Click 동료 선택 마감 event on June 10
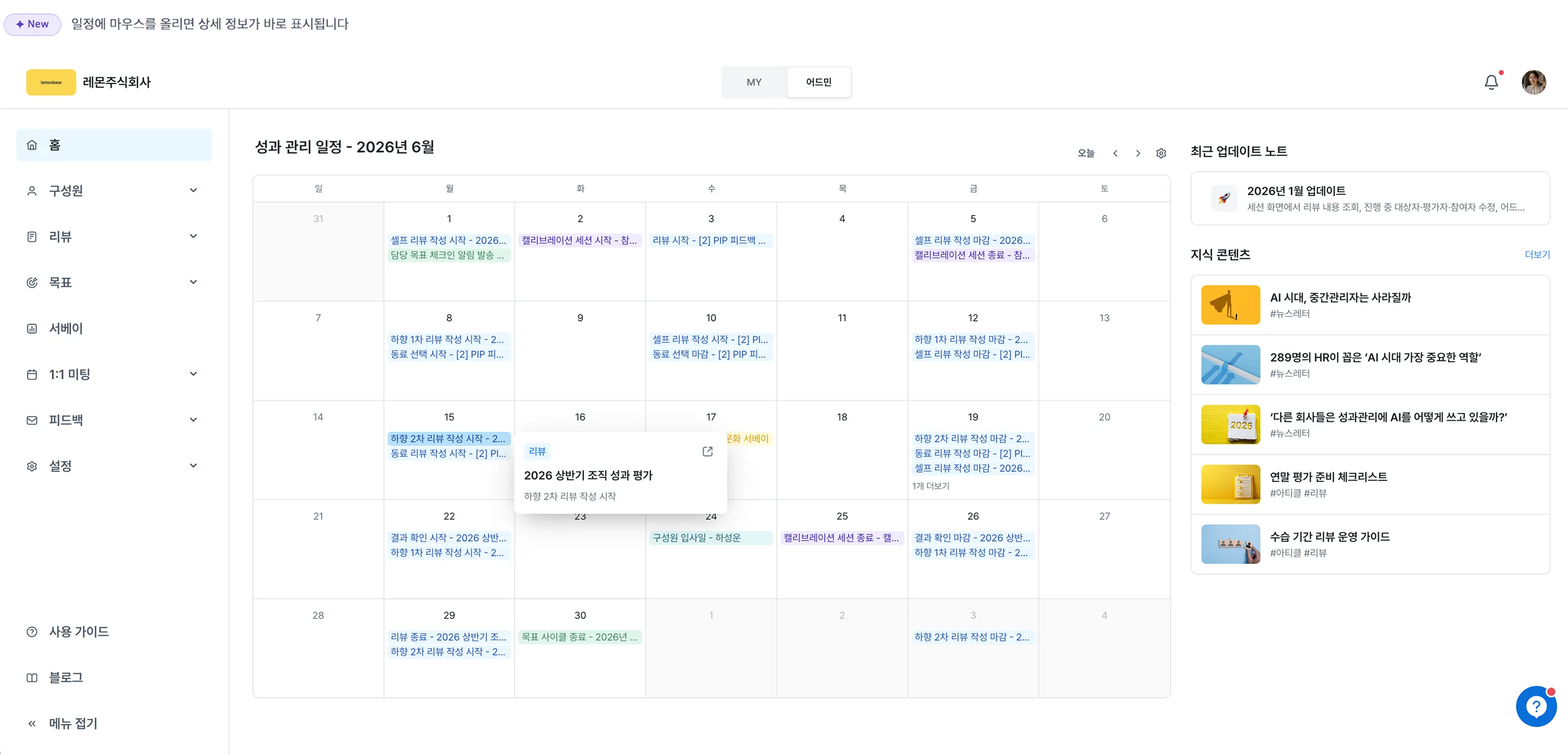Image resolution: width=1568 pixels, height=754 pixels. (x=710, y=354)
